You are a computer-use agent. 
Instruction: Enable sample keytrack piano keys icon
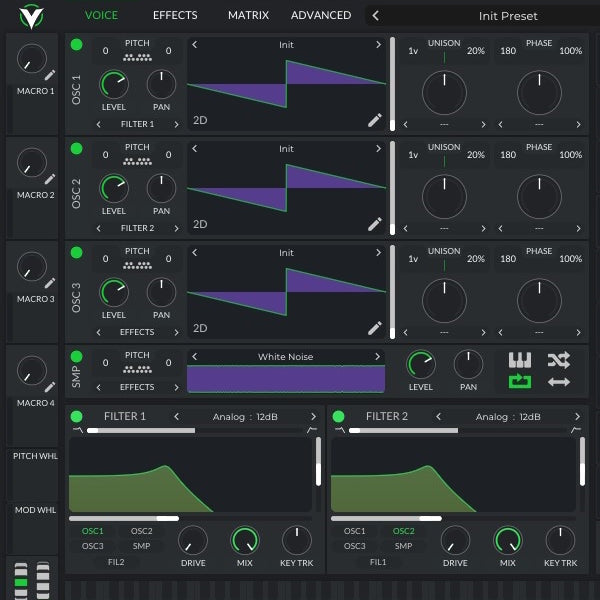(x=520, y=360)
